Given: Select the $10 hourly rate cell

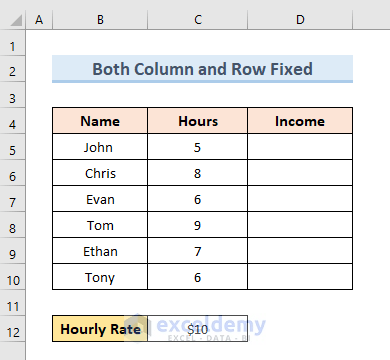Looking at the screenshot, I should pyautogui.click(x=198, y=329).
